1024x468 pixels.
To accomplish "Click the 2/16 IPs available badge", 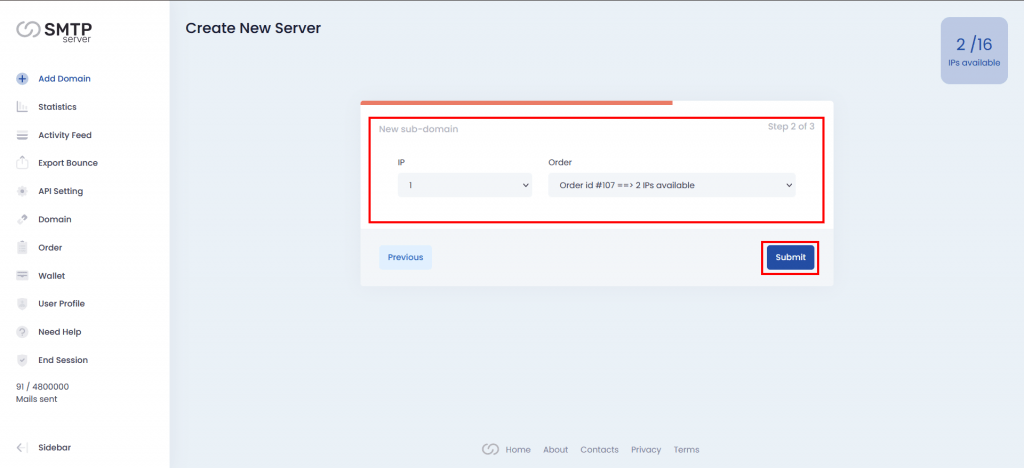I will pos(974,51).
